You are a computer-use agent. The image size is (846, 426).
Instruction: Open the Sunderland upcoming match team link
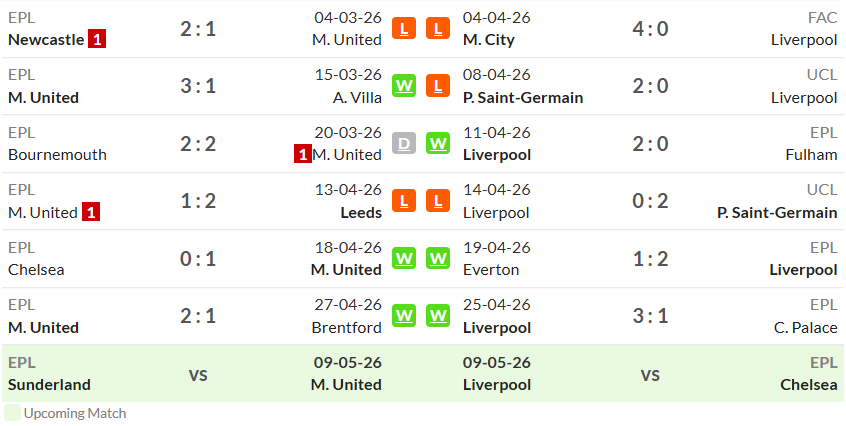[x=49, y=384]
